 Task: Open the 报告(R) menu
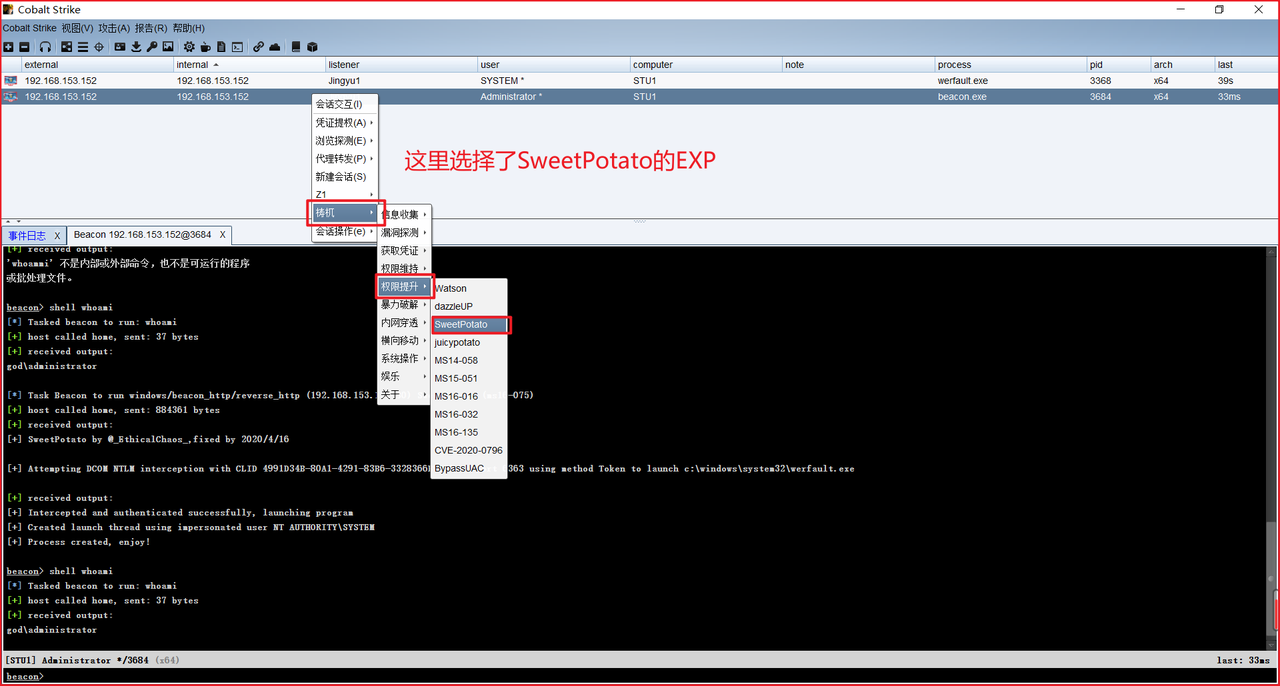pyautogui.click(x=151, y=28)
